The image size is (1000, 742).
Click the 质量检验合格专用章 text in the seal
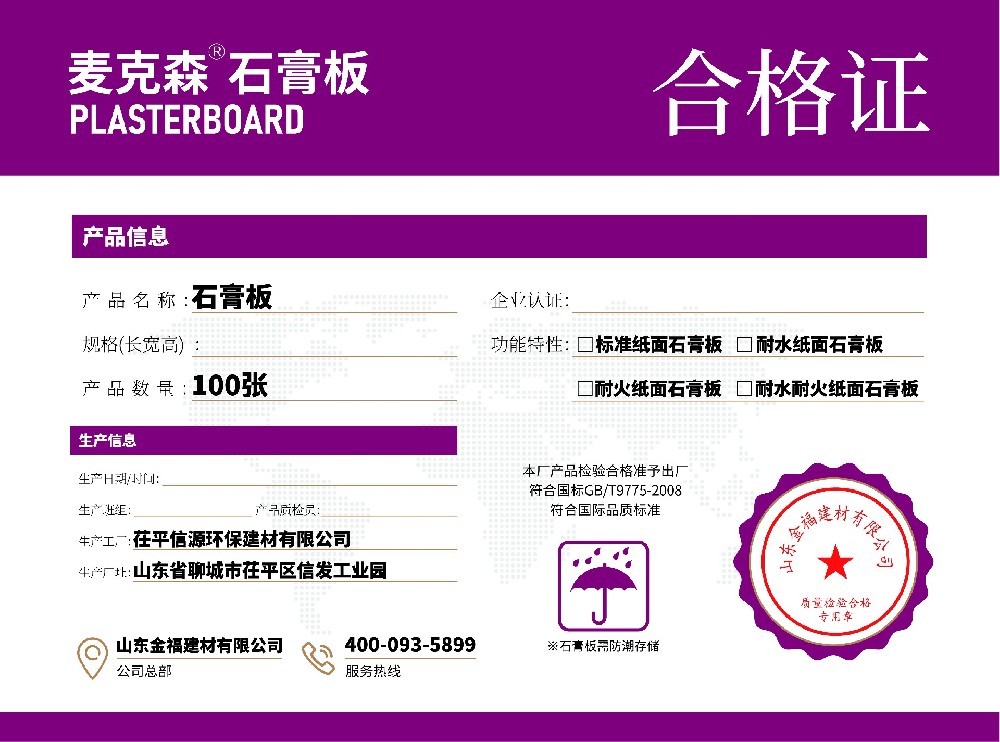[835, 609]
